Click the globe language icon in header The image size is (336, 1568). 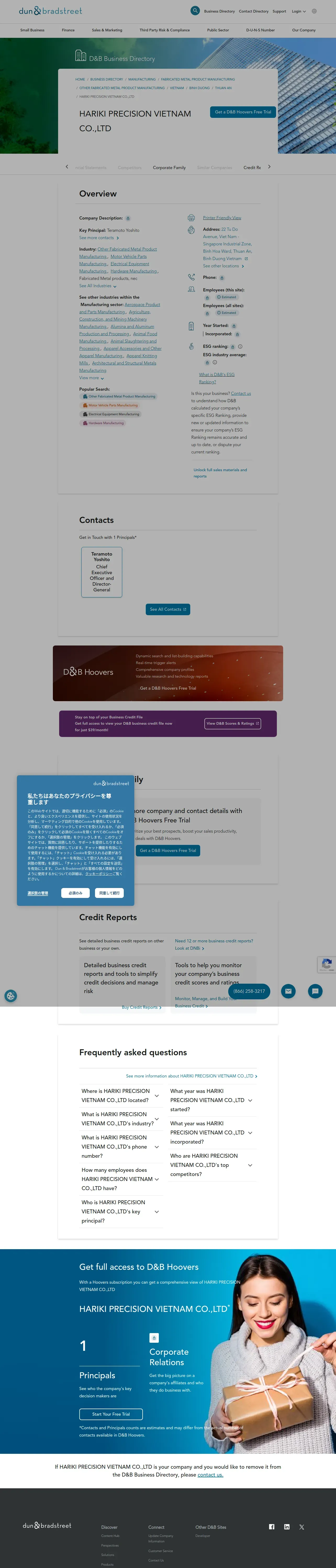pos(314,11)
